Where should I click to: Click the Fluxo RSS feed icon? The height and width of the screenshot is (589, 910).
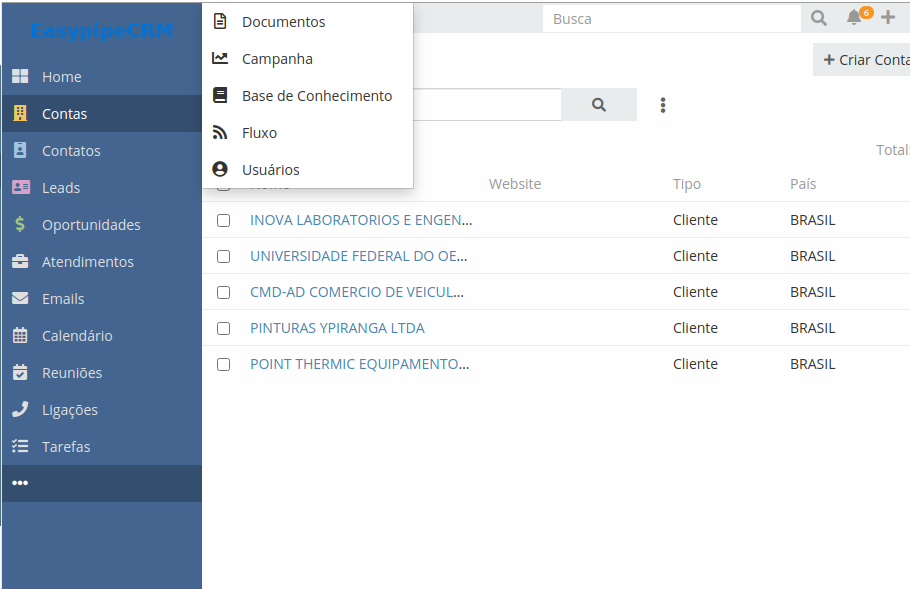pos(220,132)
